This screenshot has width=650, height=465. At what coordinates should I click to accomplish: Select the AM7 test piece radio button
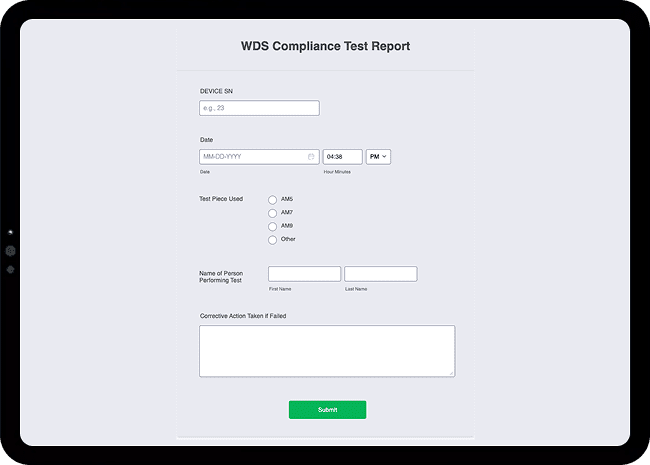[x=272, y=213]
